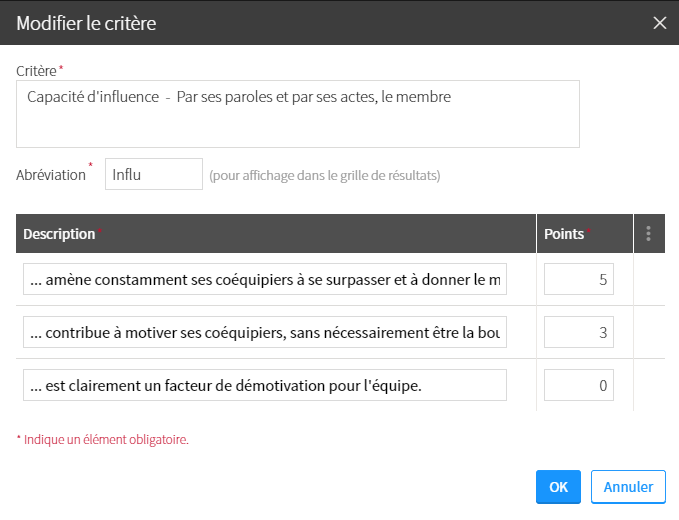Click the Abréviation field label
This screenshot has width=679, height=520.
[51, 175]
